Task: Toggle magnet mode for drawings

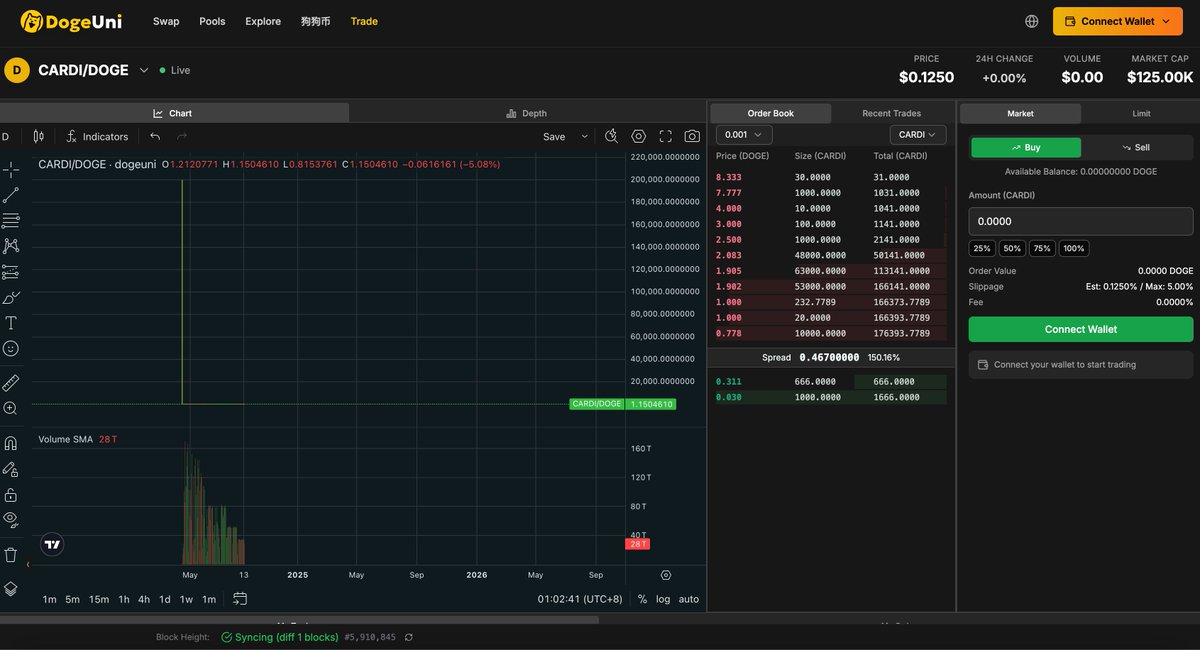Action: coord(11,443)
